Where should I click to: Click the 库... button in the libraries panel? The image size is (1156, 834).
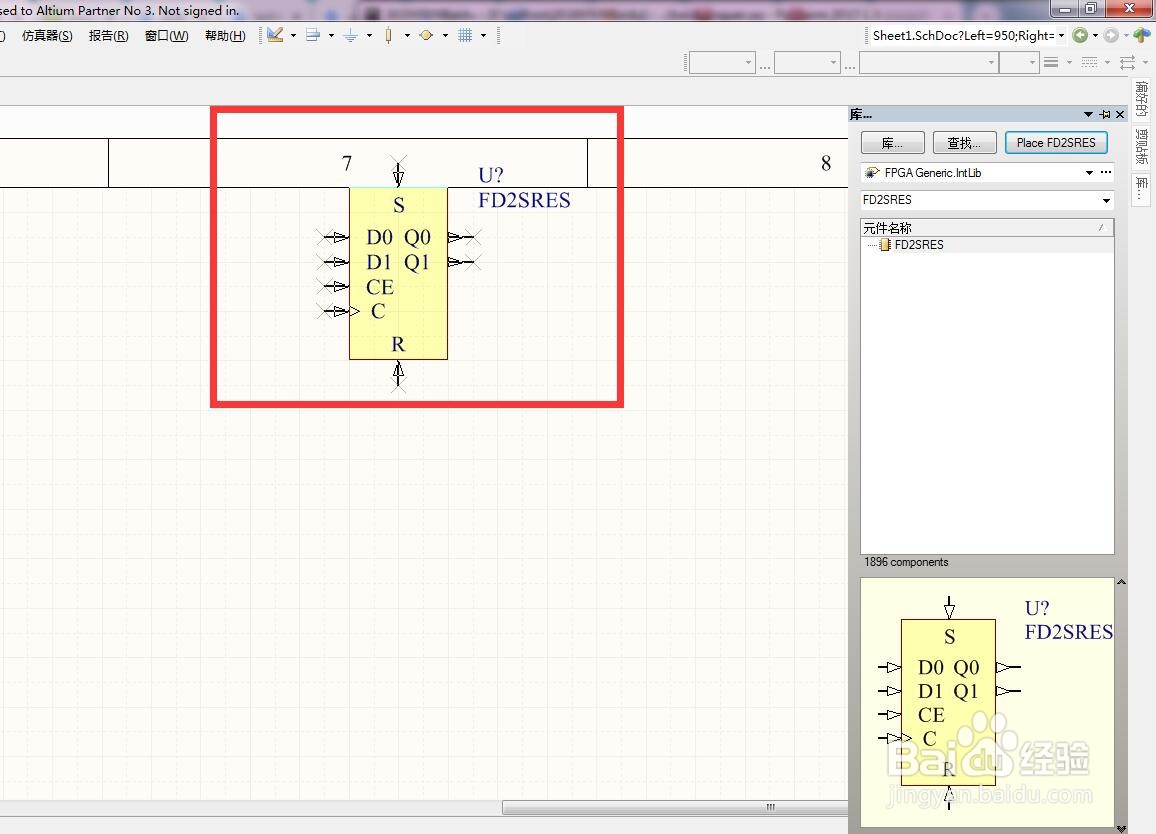point(892,142)
